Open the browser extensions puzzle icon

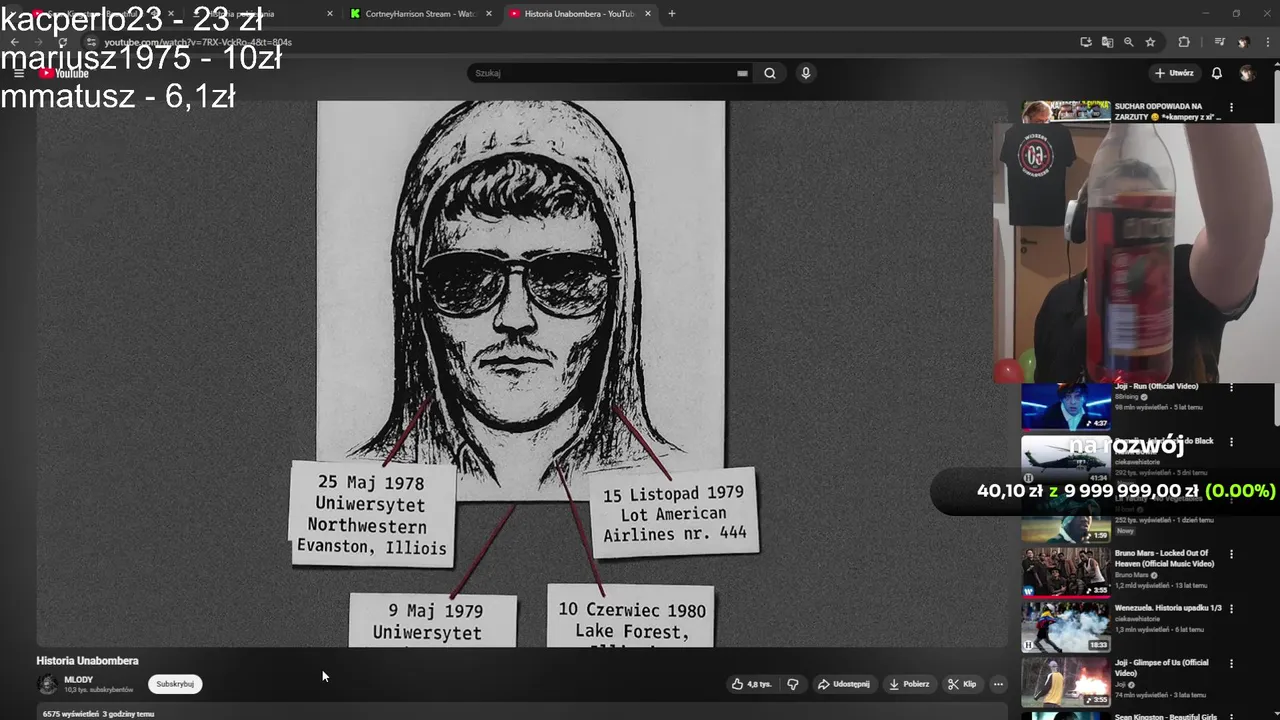tap(1184, 42)
